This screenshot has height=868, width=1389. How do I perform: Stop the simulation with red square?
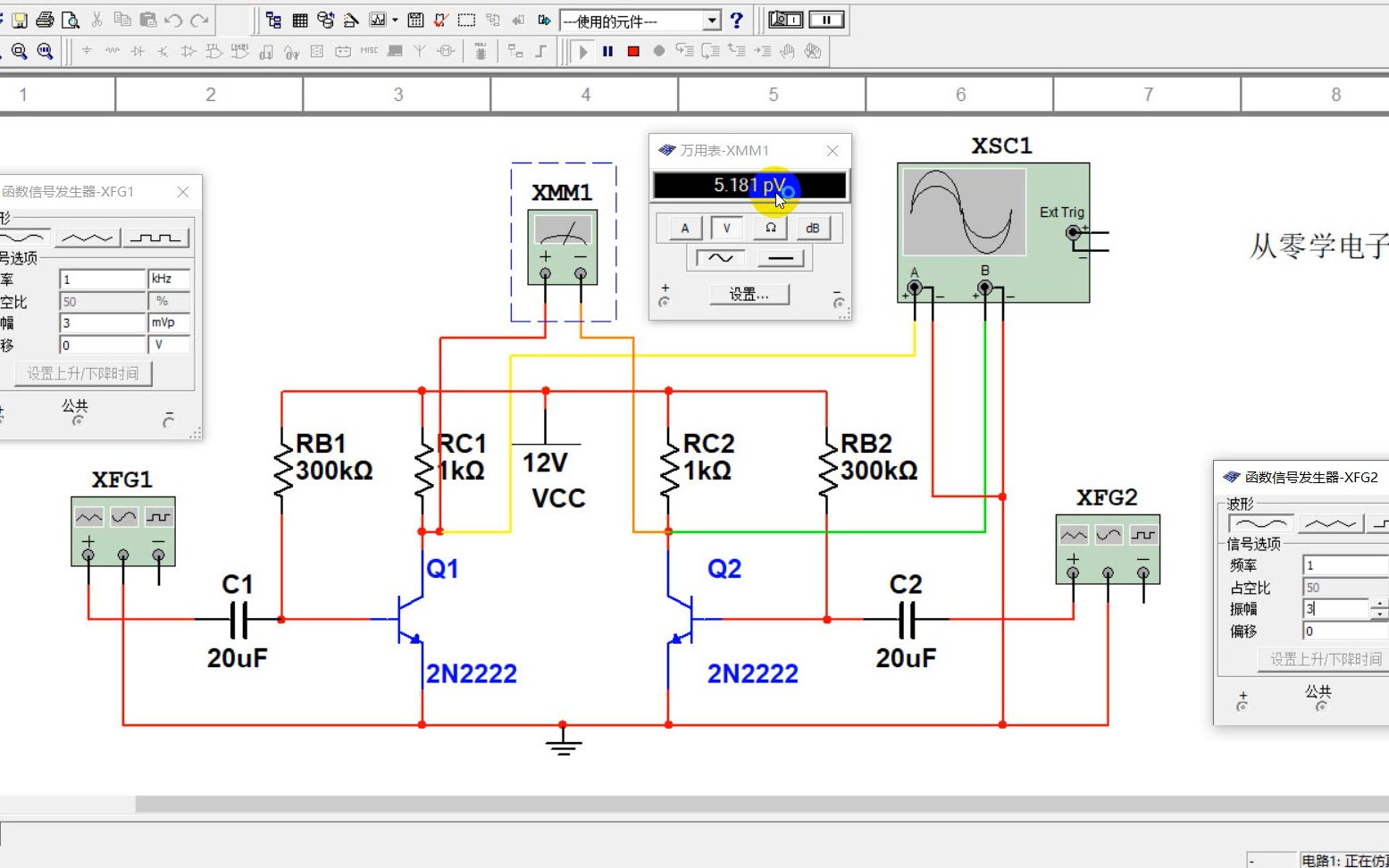(x=633, y=52)
